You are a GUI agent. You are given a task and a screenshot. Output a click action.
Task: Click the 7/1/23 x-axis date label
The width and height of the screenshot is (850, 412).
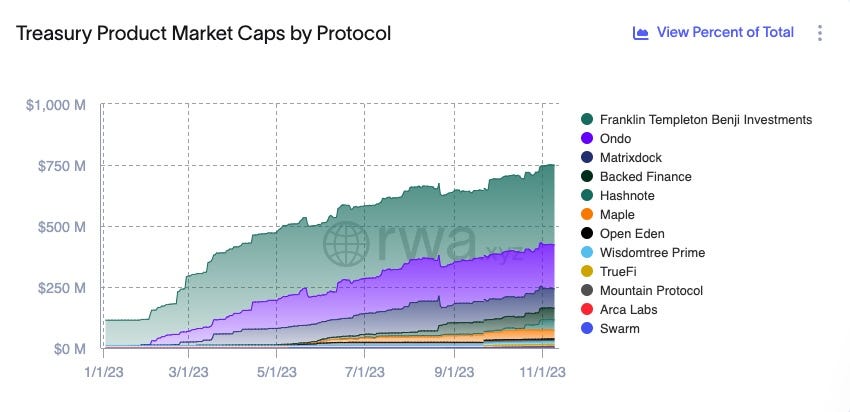coord(364,374)
